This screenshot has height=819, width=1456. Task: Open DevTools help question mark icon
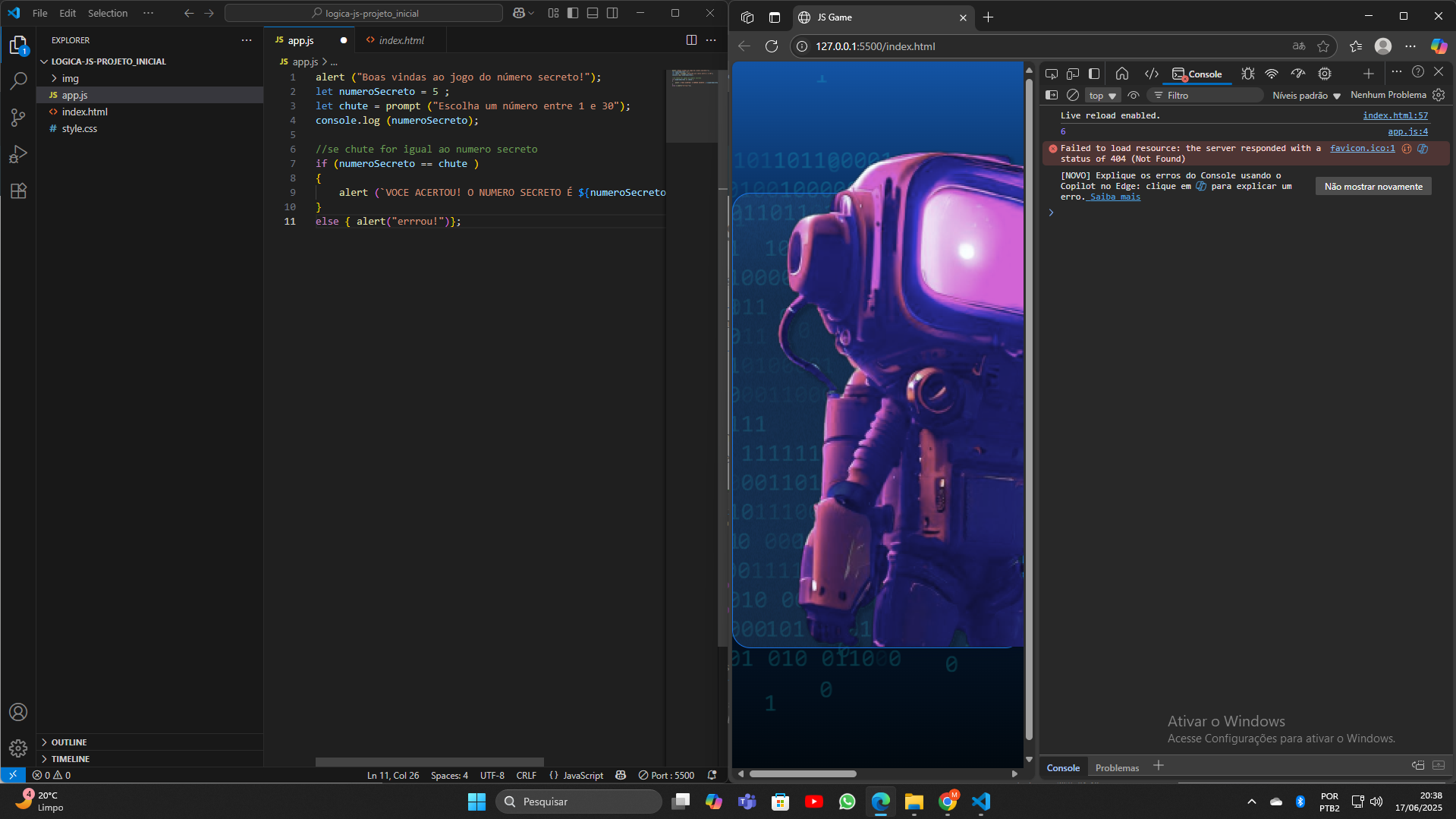(x=1417, y=72)
